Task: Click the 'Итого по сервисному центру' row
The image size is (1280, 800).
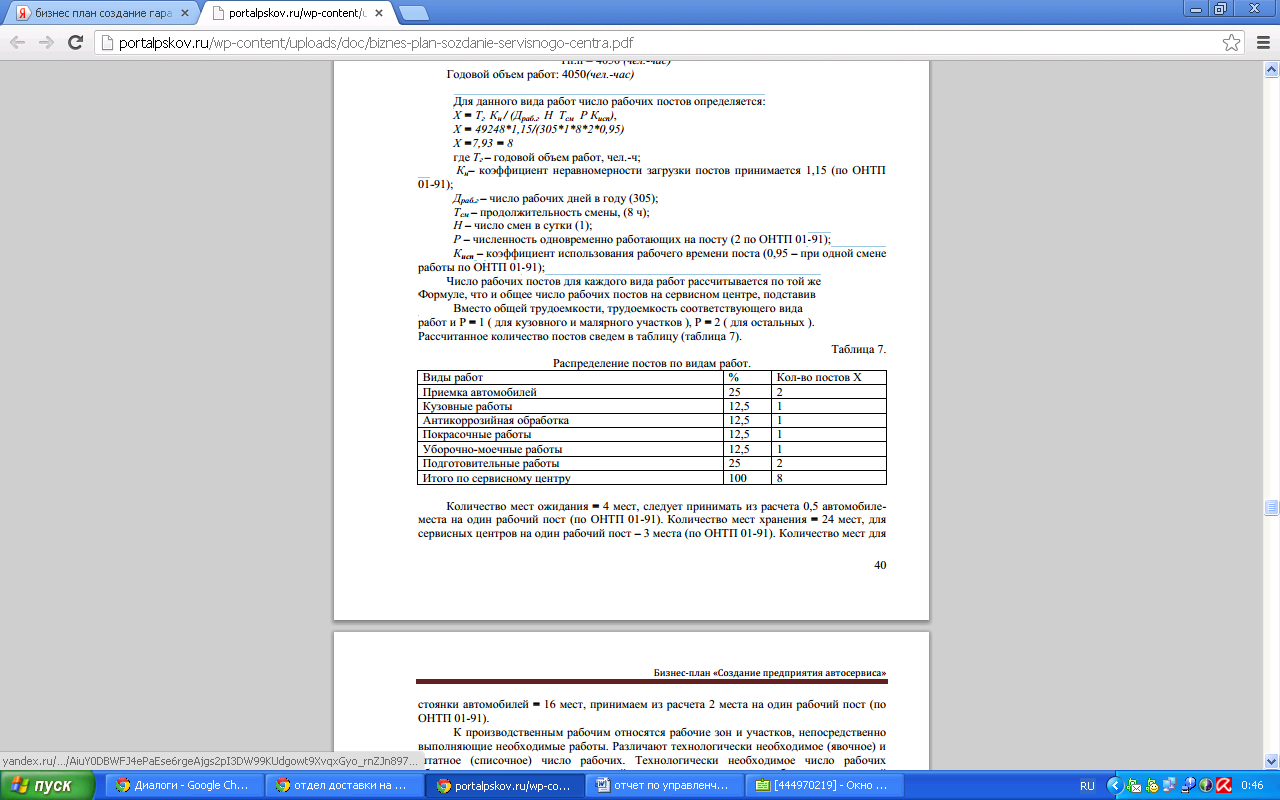Action: click(652, 478)
